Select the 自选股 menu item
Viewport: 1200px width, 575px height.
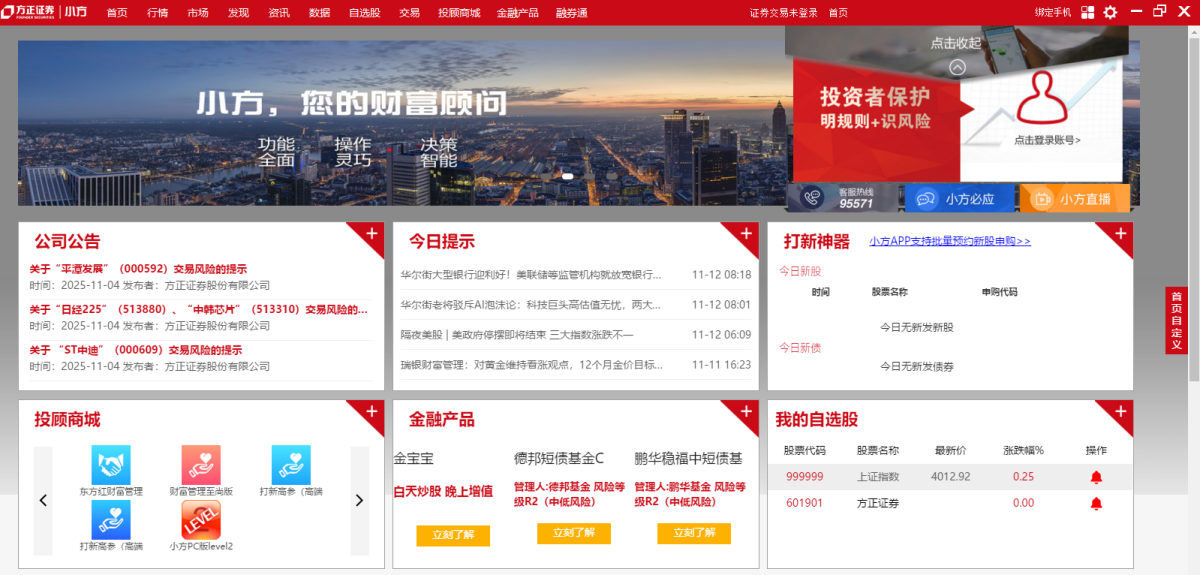(364, 13)
